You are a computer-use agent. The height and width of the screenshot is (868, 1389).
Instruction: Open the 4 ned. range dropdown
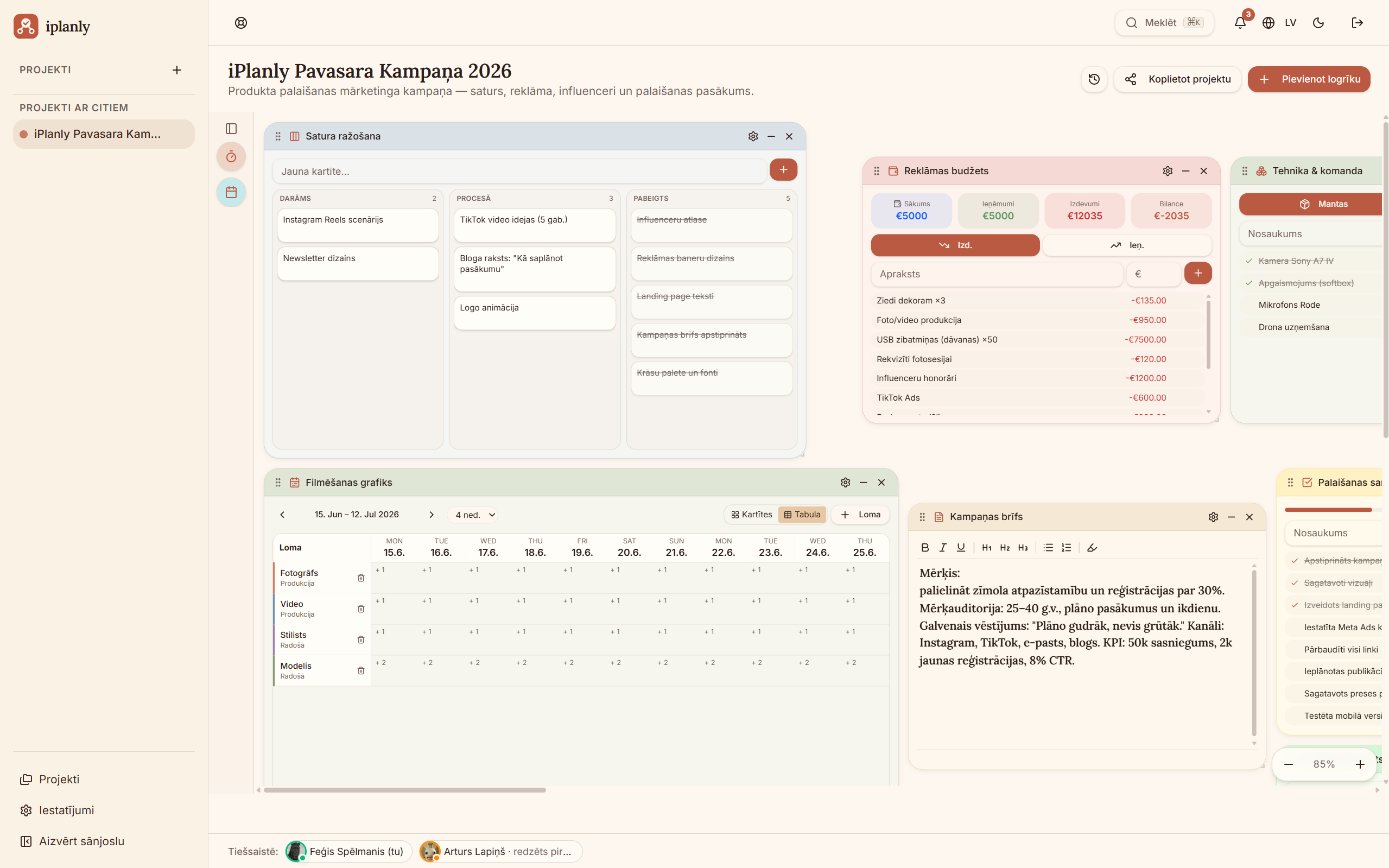click(x=473, y=515)
